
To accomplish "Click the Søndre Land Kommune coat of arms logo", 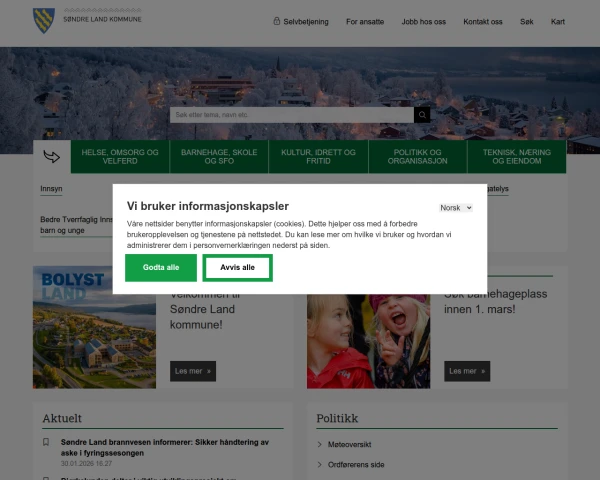I will tap(44, 21).
